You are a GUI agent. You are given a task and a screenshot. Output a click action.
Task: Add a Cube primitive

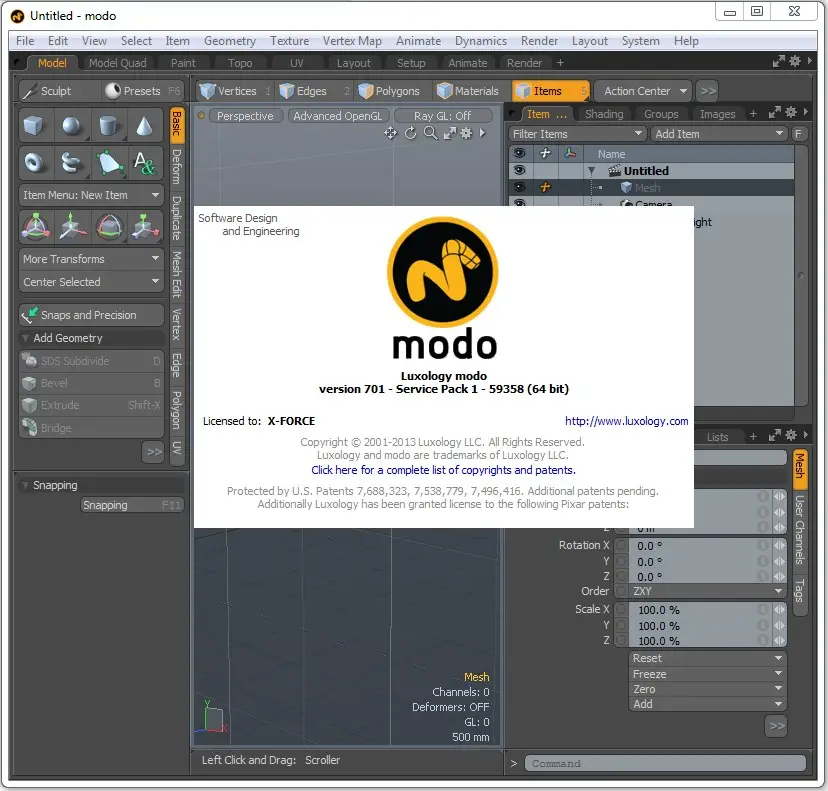click(35, 126)
